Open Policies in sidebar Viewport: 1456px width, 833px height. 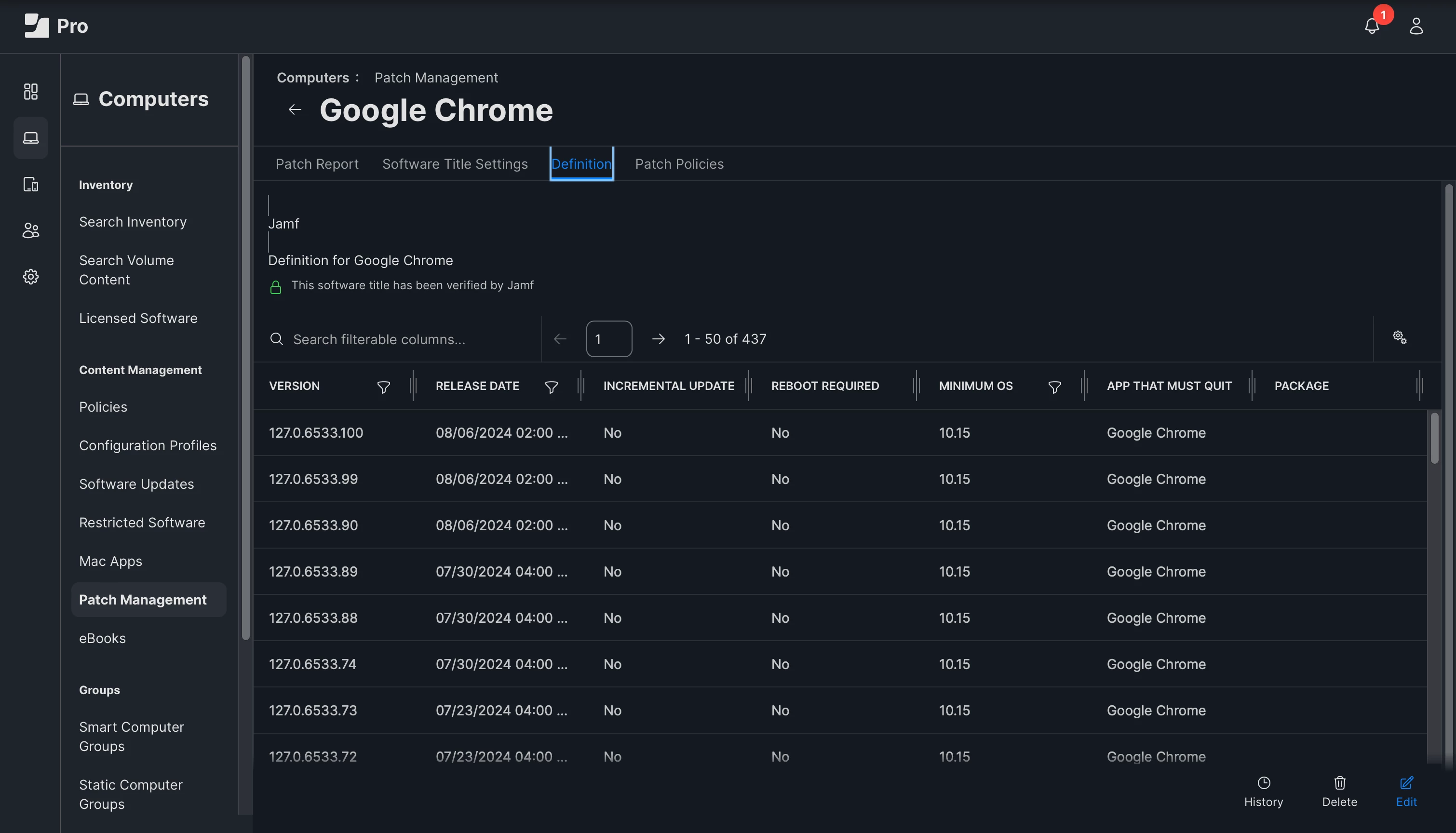tap(103, 407)
